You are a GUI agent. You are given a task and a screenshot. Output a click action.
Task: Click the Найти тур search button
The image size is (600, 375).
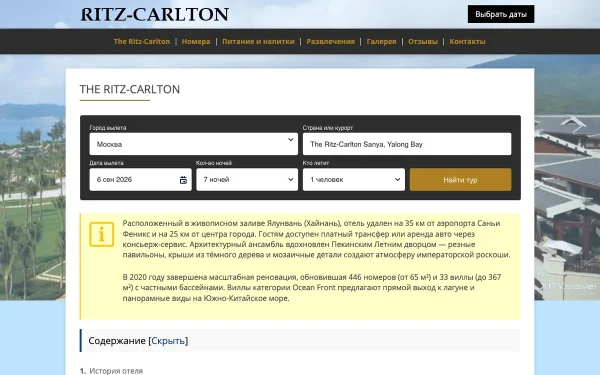click(x=460, y=179)
